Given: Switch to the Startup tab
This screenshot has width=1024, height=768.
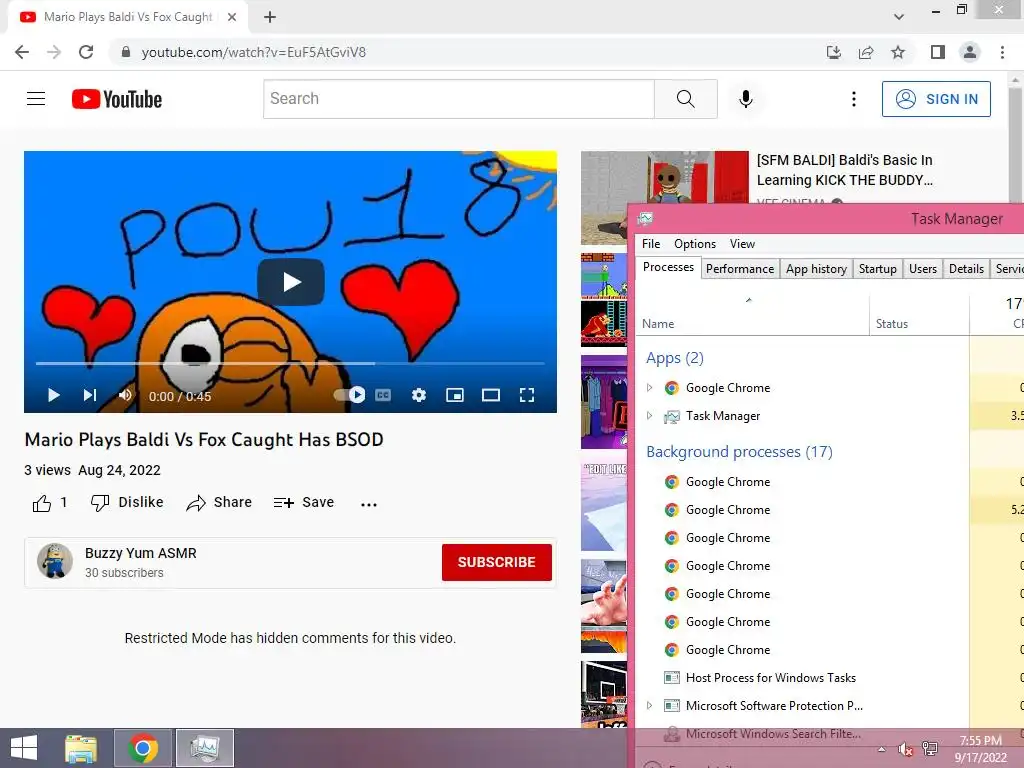Looking at the screenshot, I should point(878,268).
